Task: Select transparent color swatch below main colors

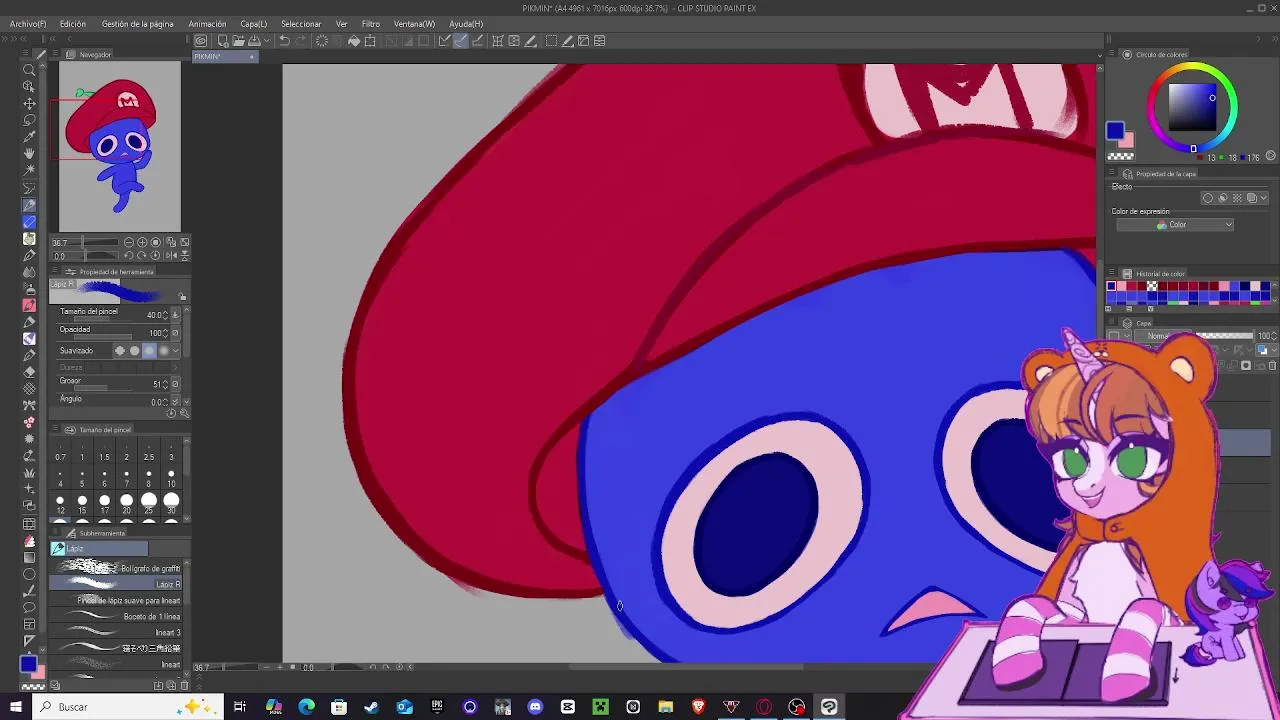Action: click(x=1121, y=156)
